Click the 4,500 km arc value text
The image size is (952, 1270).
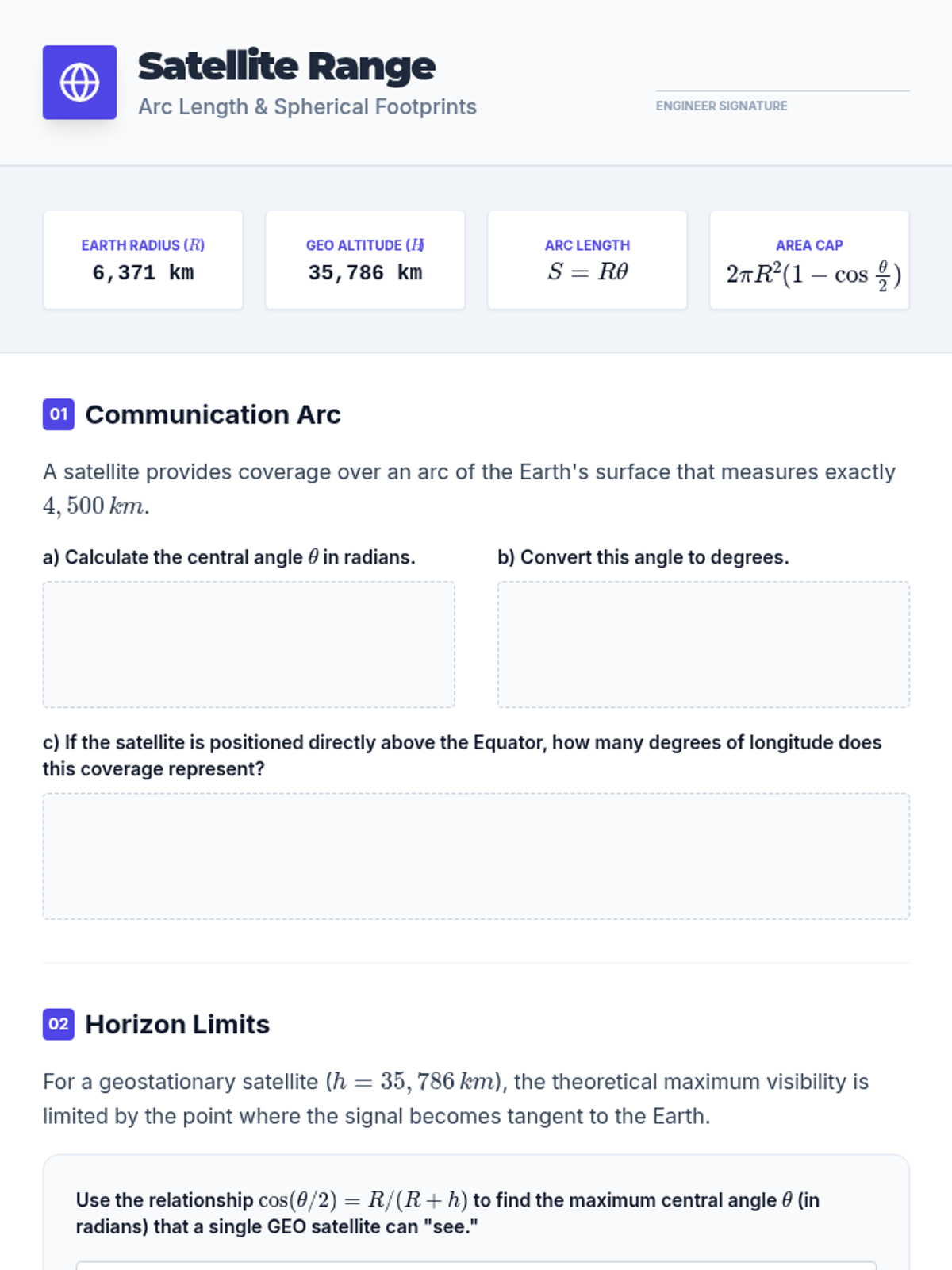pos(95,506)
